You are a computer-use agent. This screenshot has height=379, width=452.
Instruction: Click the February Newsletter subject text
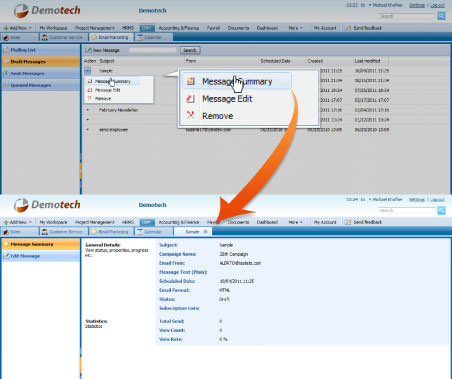pos(118,110)
